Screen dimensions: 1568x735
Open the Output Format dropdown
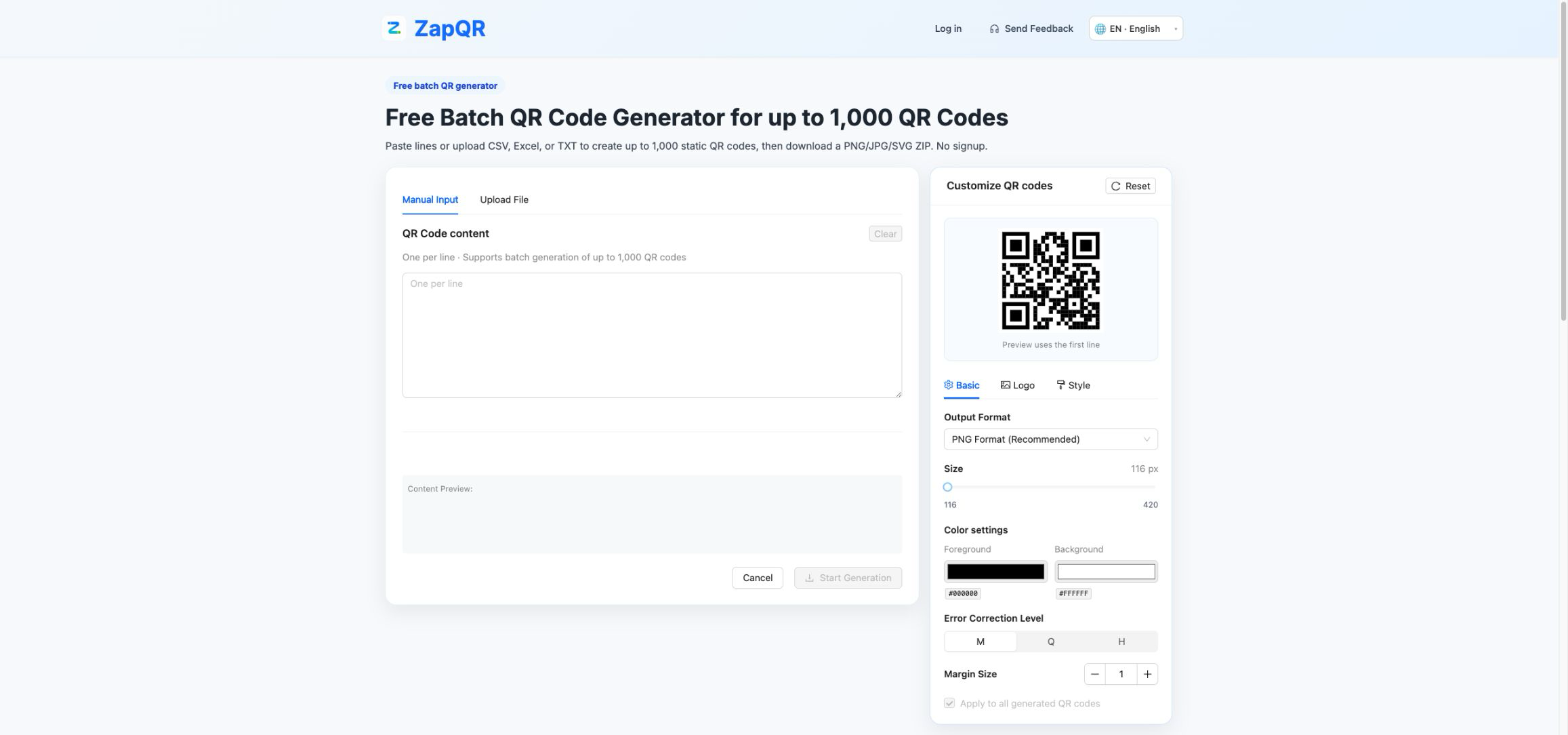(1051, 439)
